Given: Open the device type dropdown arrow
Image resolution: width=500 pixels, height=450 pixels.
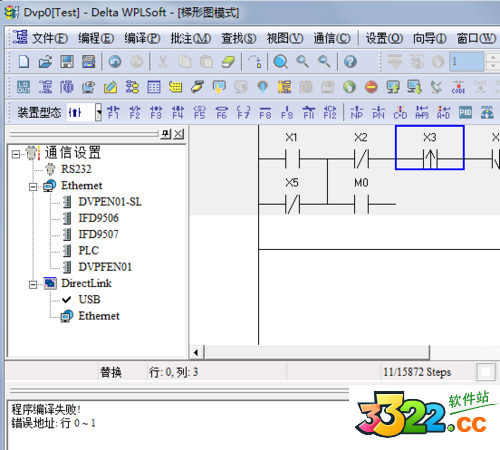Looking at the screenshot, I should point(98,112).
